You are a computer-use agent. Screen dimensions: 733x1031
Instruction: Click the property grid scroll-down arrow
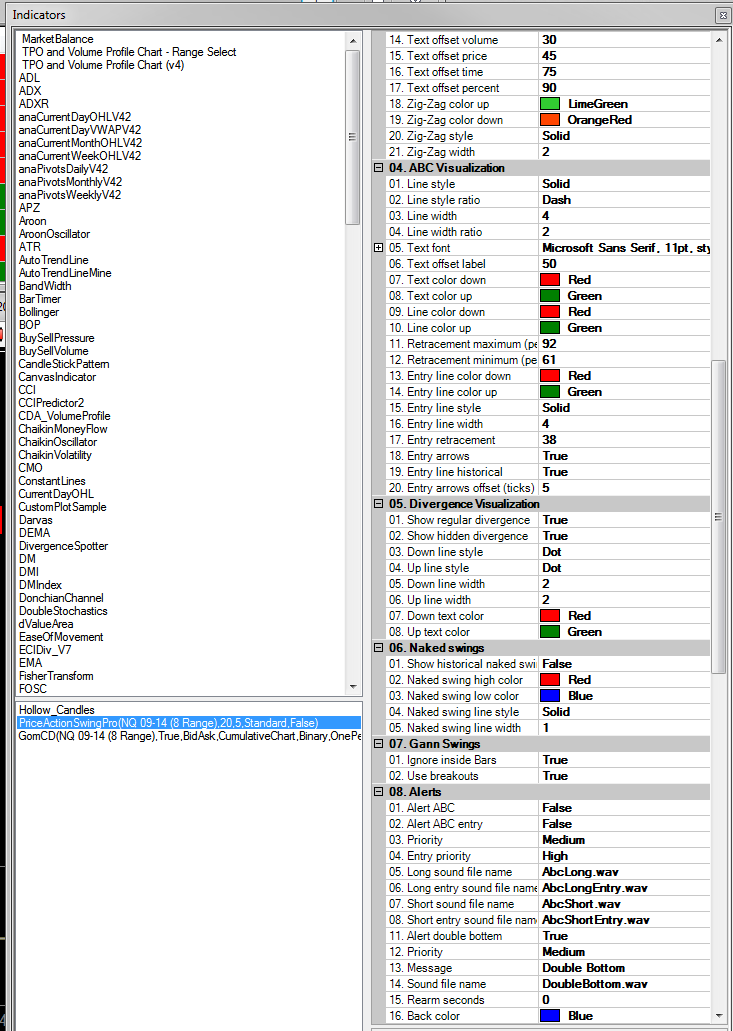coord(718,1016)
